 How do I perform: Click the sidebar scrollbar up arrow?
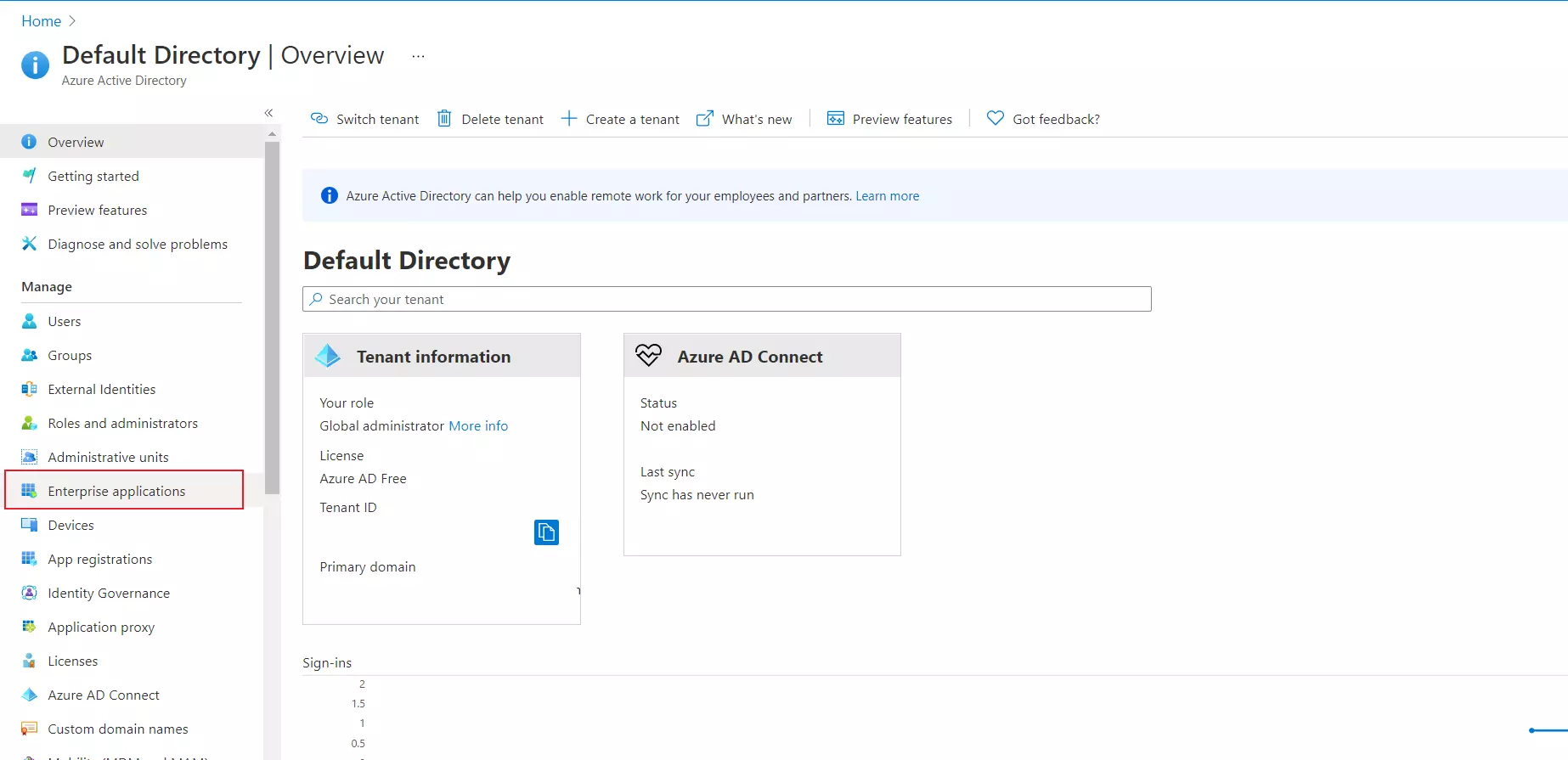click(x=272, y=133)
